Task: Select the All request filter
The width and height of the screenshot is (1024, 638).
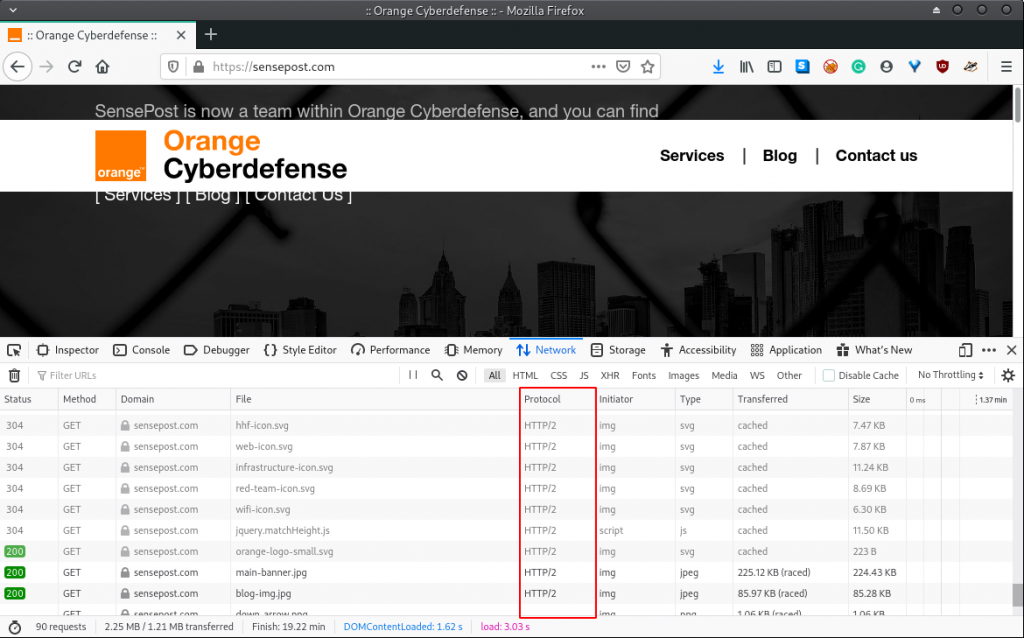Action: tap(494, 376)
